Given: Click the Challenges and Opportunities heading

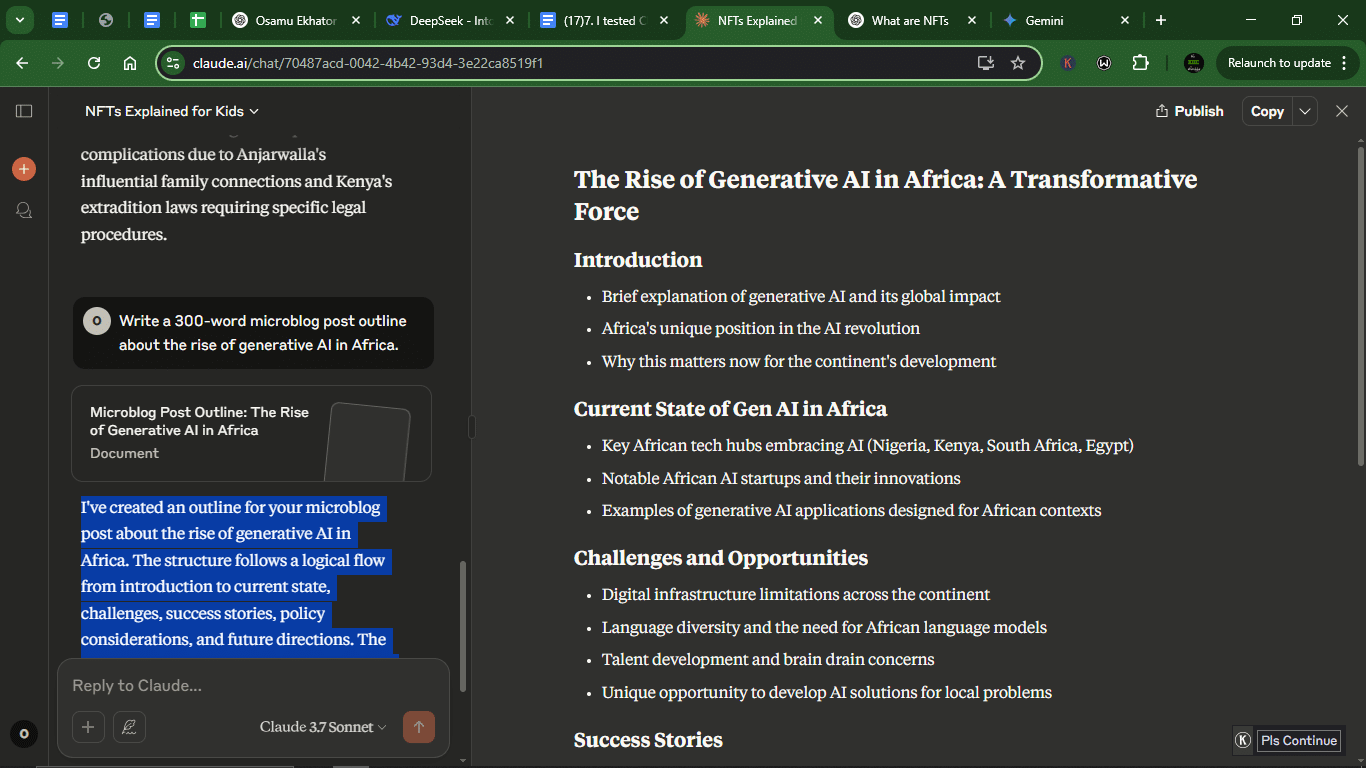Looking at the screenshot, I should pyautogui.click(x=721, y=558).
